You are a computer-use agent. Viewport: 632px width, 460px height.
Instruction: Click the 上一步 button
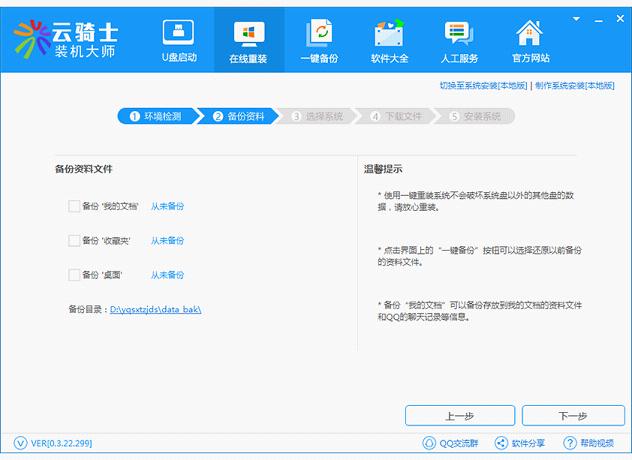[460, 416]
